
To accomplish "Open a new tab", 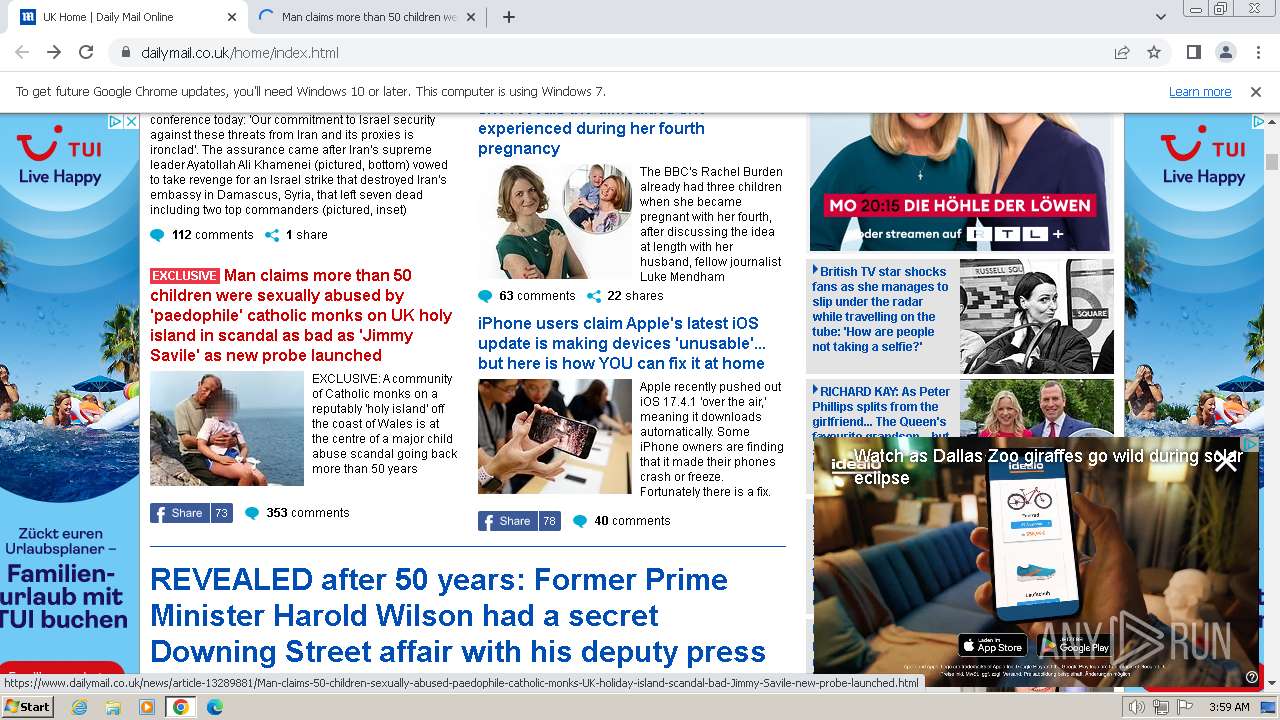I will tap(508, 17).
